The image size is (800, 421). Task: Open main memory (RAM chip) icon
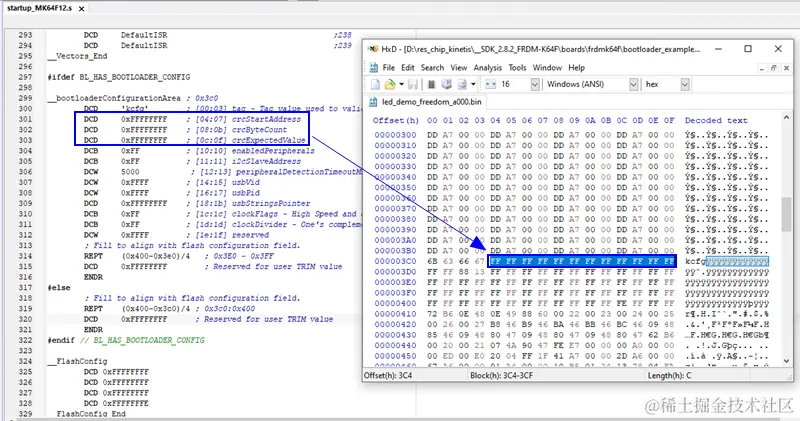[x=431, y=84]
